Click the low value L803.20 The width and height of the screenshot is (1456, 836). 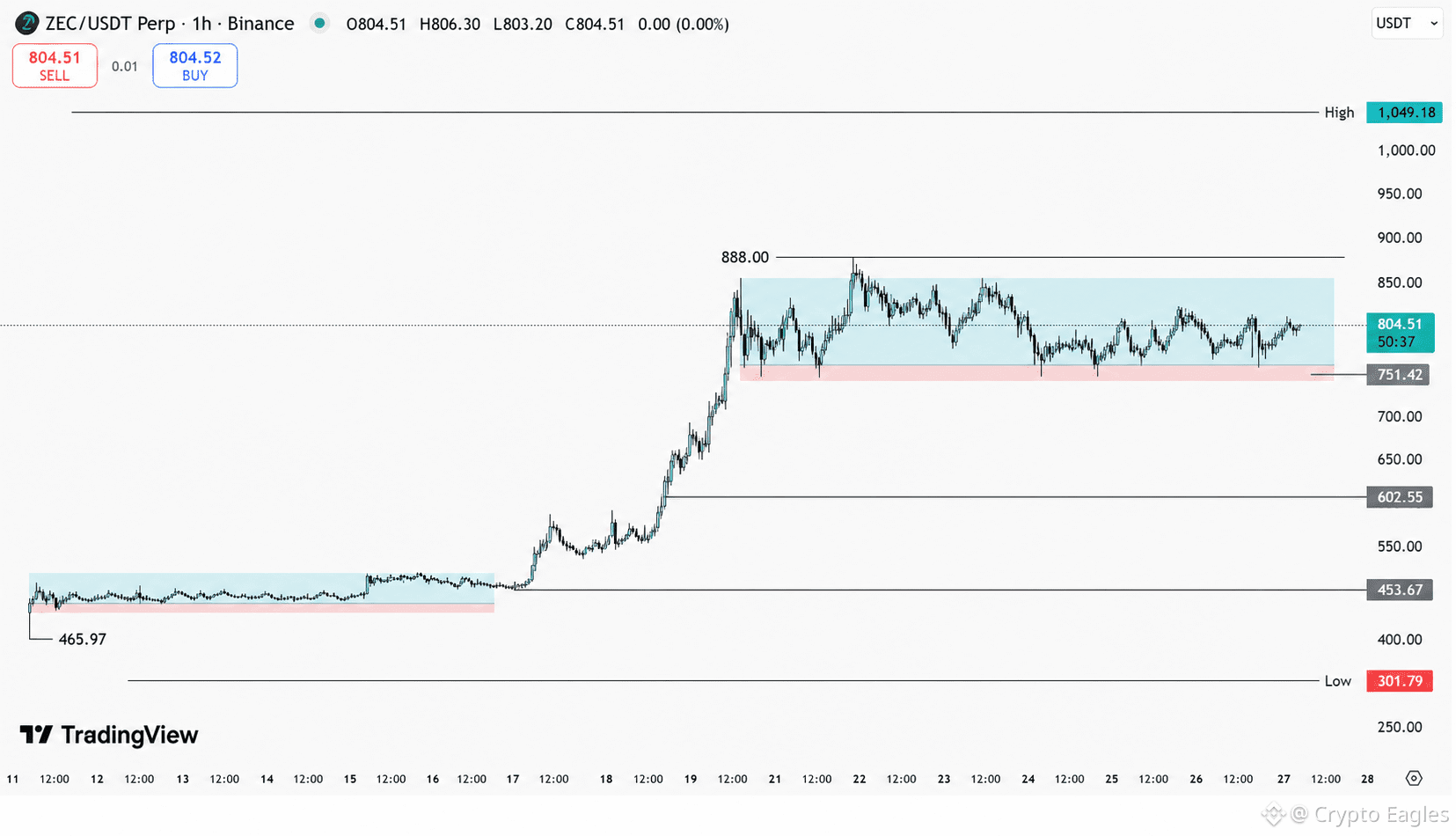pyautogui.click(x=523, y=24)
